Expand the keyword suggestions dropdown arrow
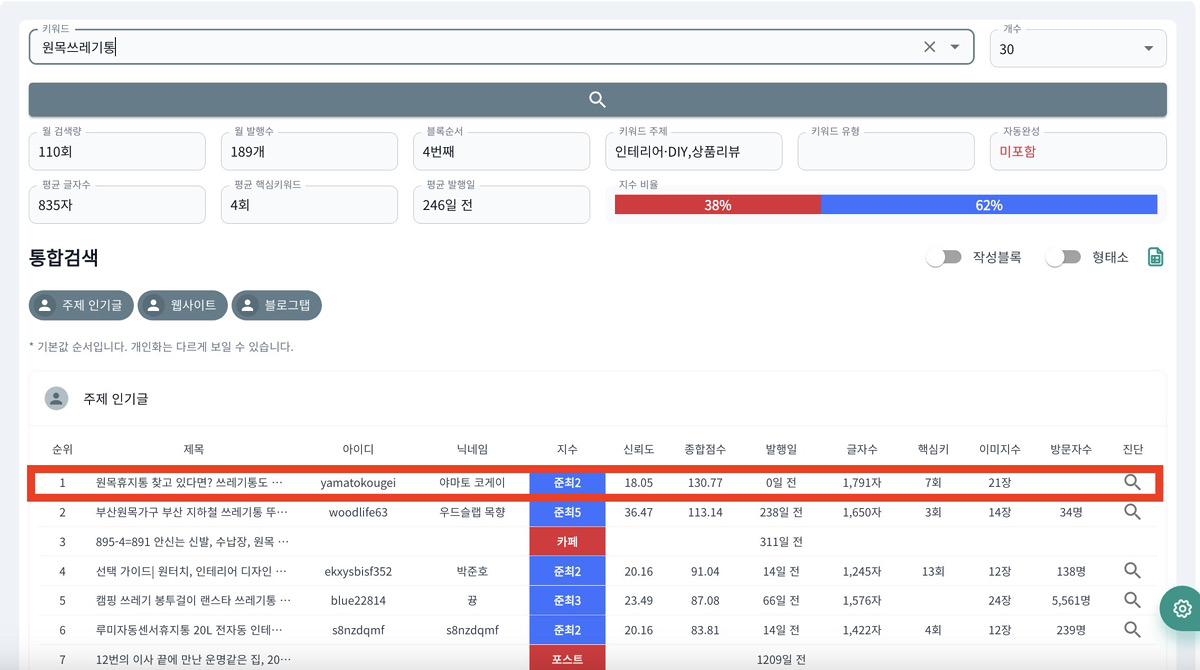The width and height of the screenshot is (1200, 670). pos(955,47)
